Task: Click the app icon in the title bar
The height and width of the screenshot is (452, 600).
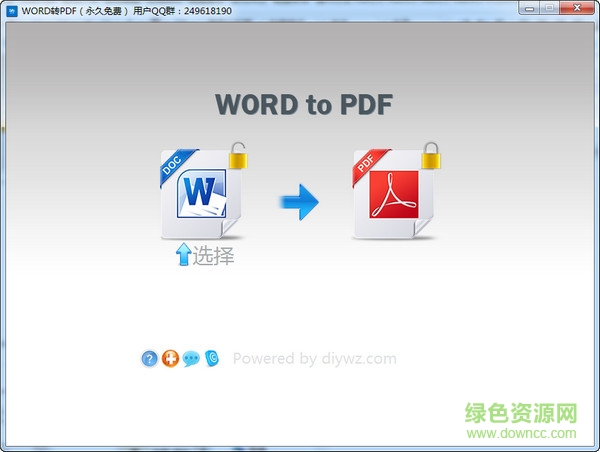Action: pos(12,11)
